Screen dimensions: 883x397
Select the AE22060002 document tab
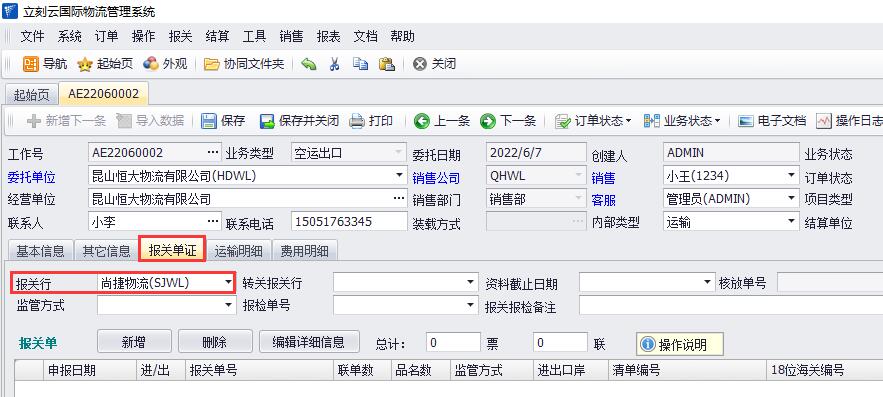[104, 94]
